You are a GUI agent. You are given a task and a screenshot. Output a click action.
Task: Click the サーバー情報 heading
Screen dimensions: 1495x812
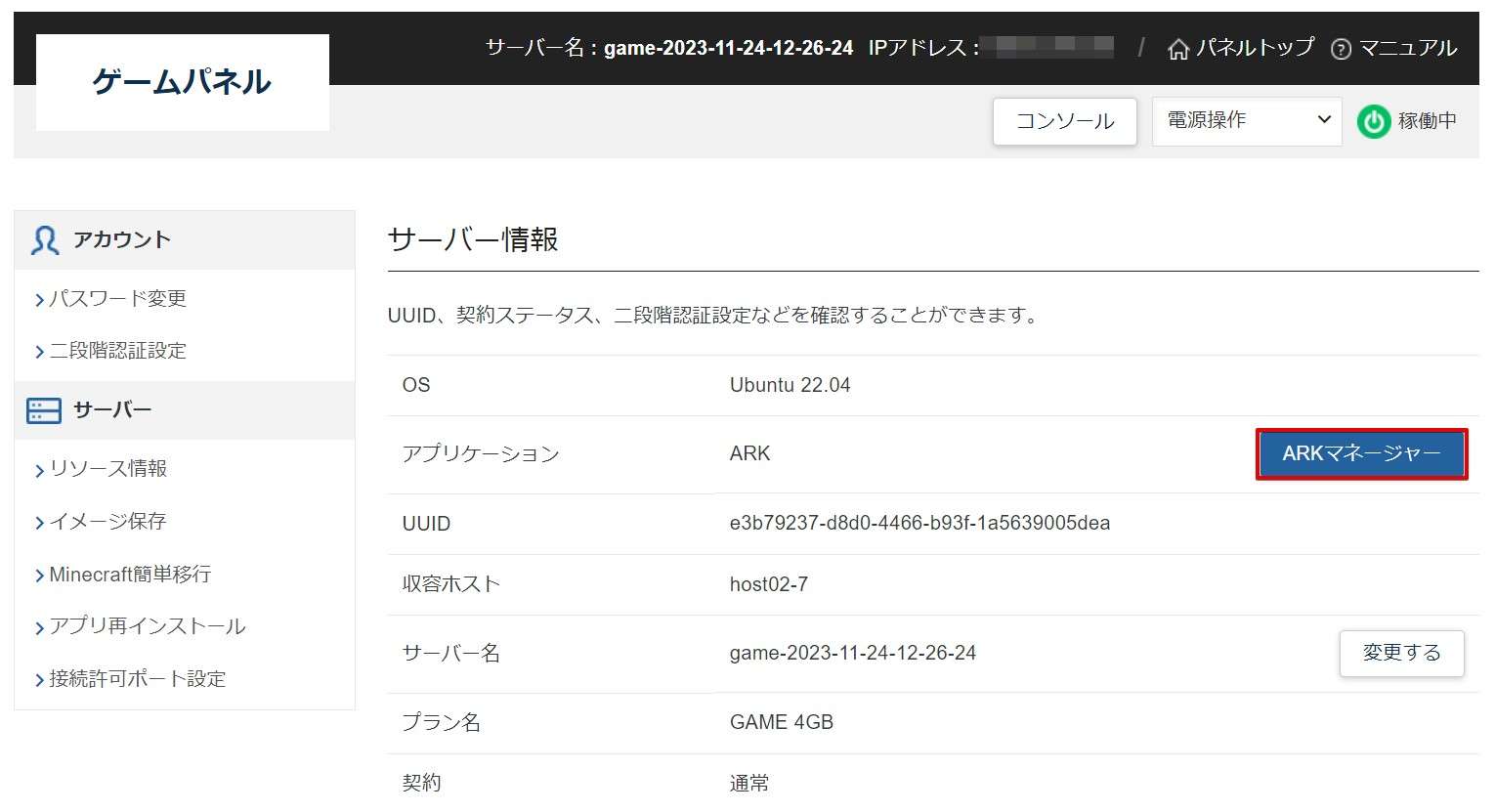(x=473, y=239)
